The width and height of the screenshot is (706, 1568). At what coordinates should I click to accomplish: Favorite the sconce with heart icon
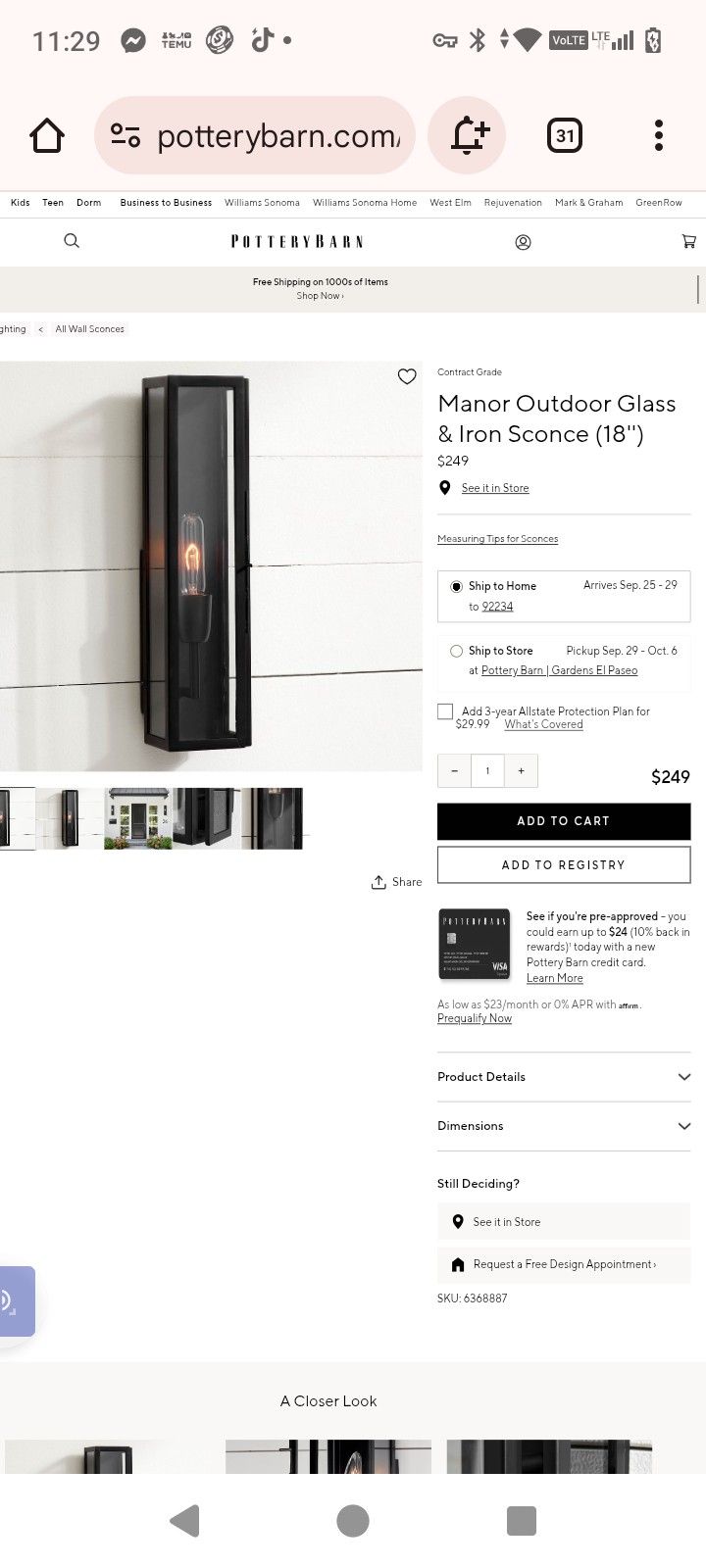tap(407, 376)
